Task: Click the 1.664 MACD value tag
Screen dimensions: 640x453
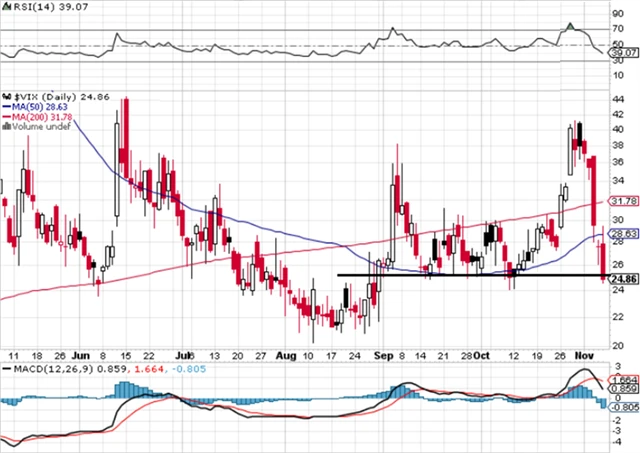Action: coord(624,379)
